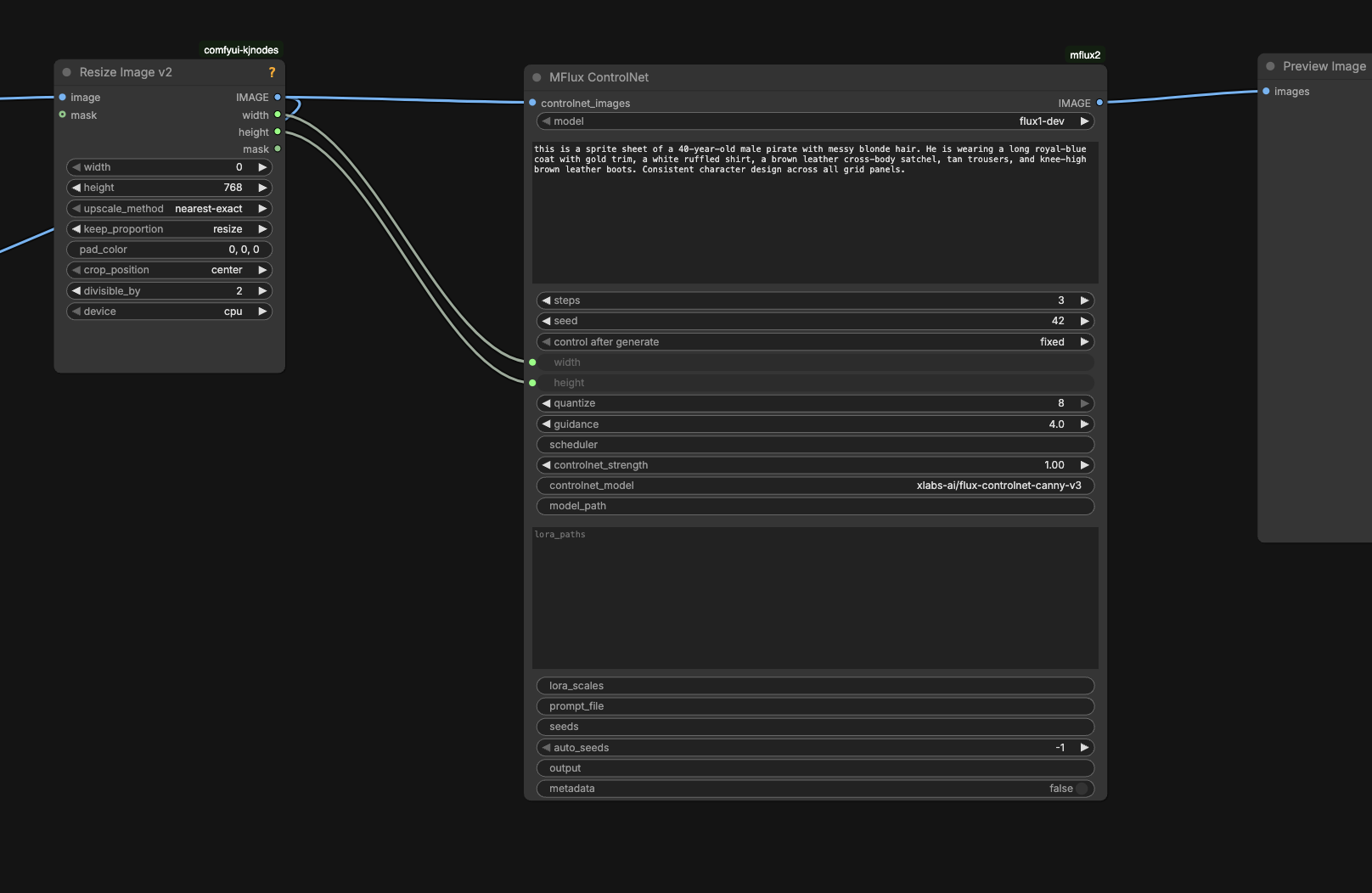This screenshot has height=893, width=1372.
Task: Increase auto_seeds value arrow
Action: tap(1084, 748)
